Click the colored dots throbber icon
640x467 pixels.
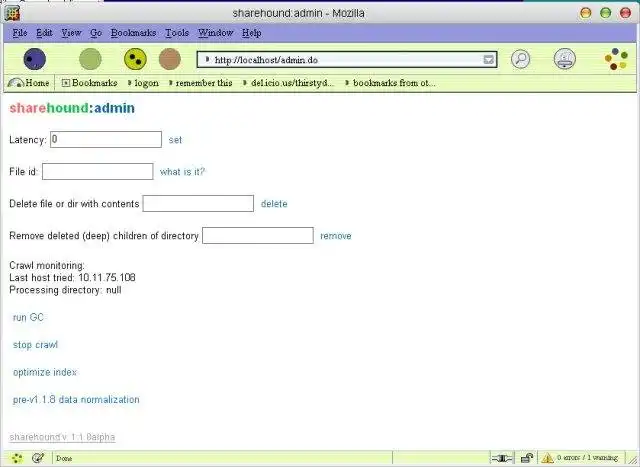[x=616, y=59]
